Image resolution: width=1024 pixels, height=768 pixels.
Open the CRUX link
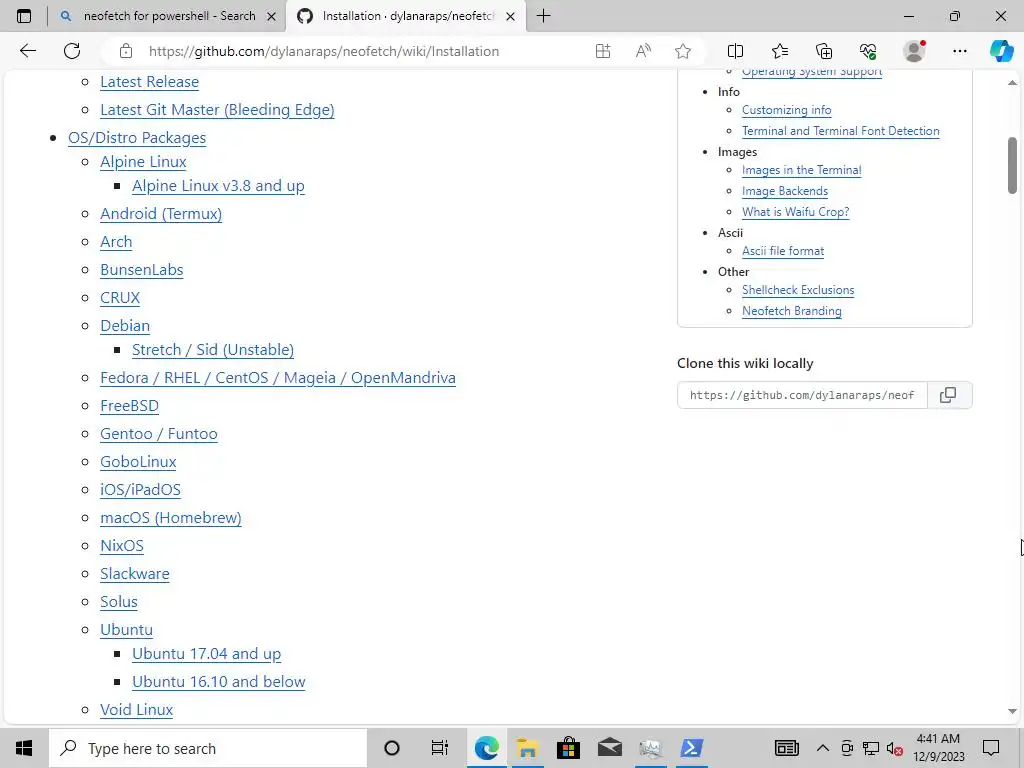120,298
